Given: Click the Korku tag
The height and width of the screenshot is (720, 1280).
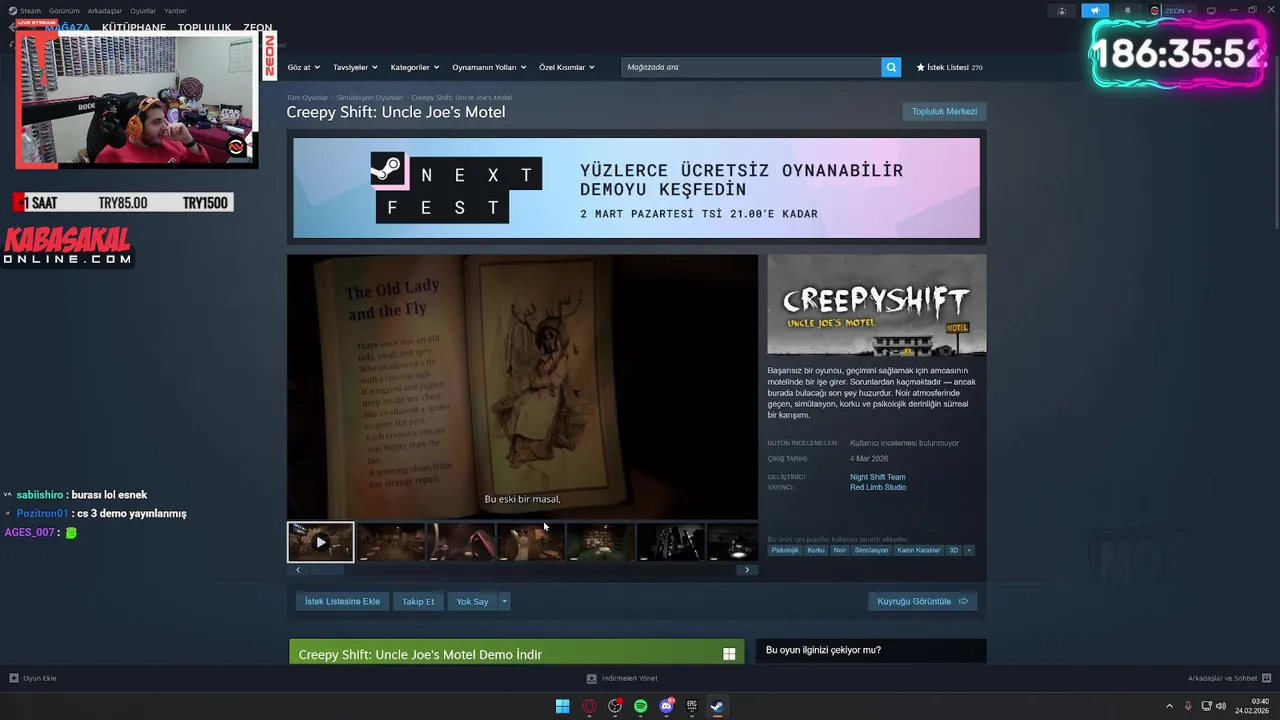Looking at the screenshot, I should pyautogui.click(x=816, y=550).
